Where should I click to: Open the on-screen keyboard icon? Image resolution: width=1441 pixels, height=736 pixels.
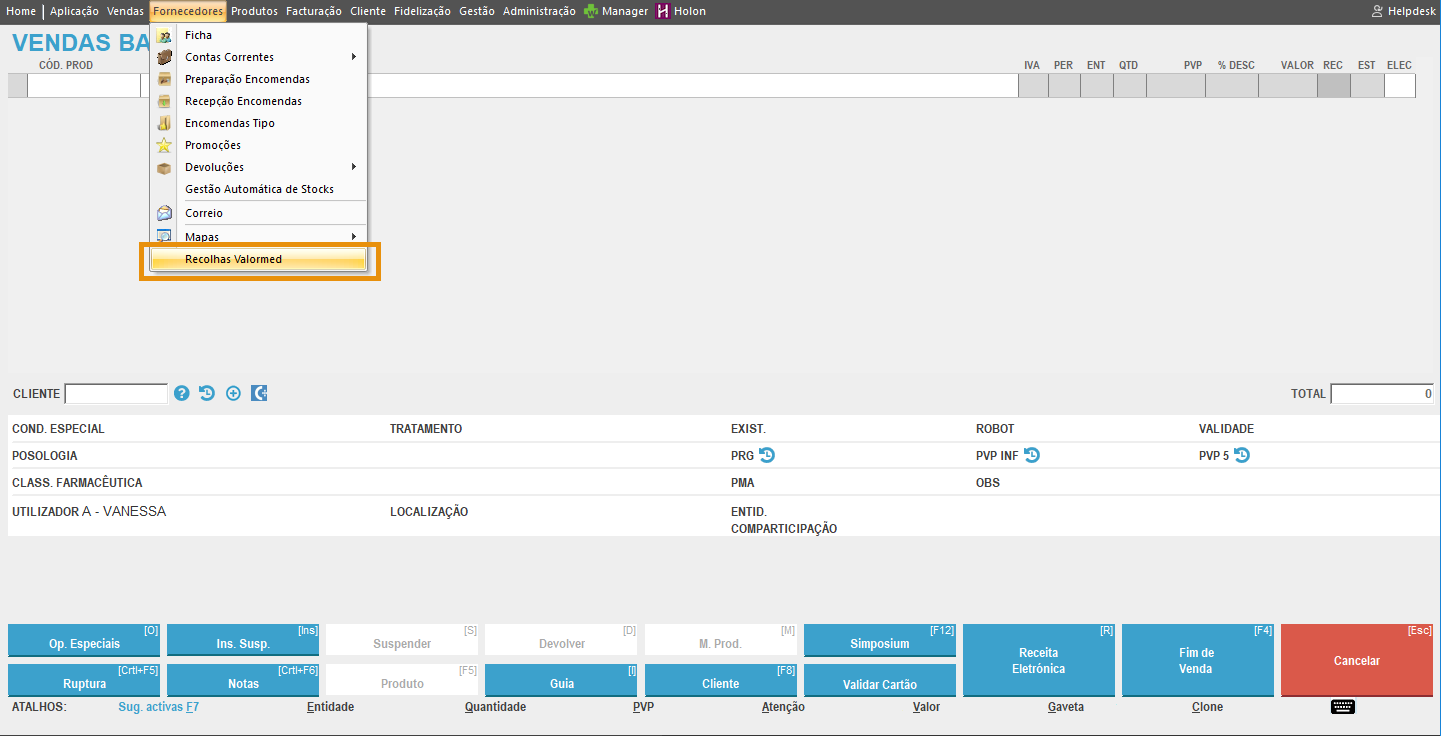[1342, 707]
